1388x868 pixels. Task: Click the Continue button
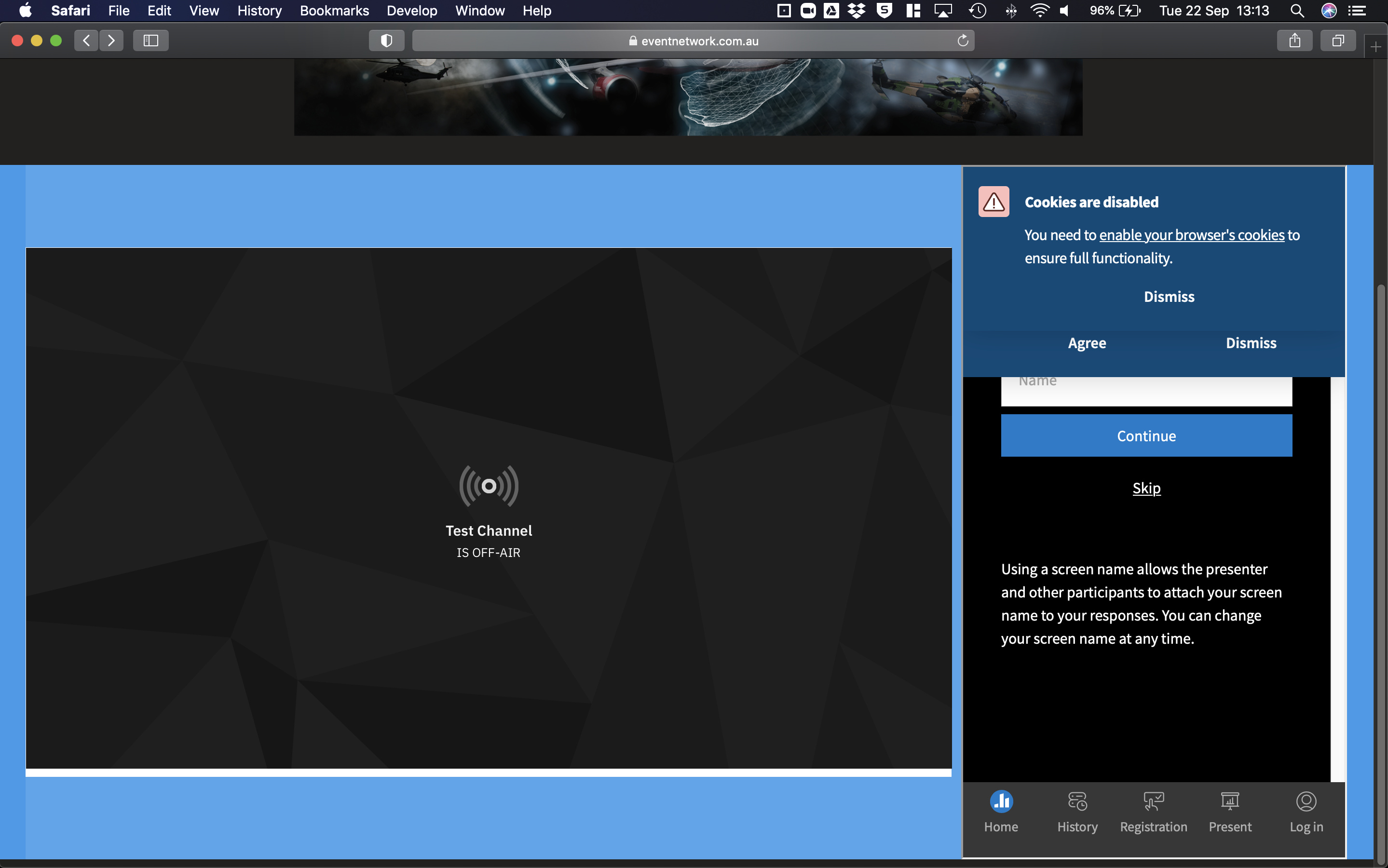1146,436
